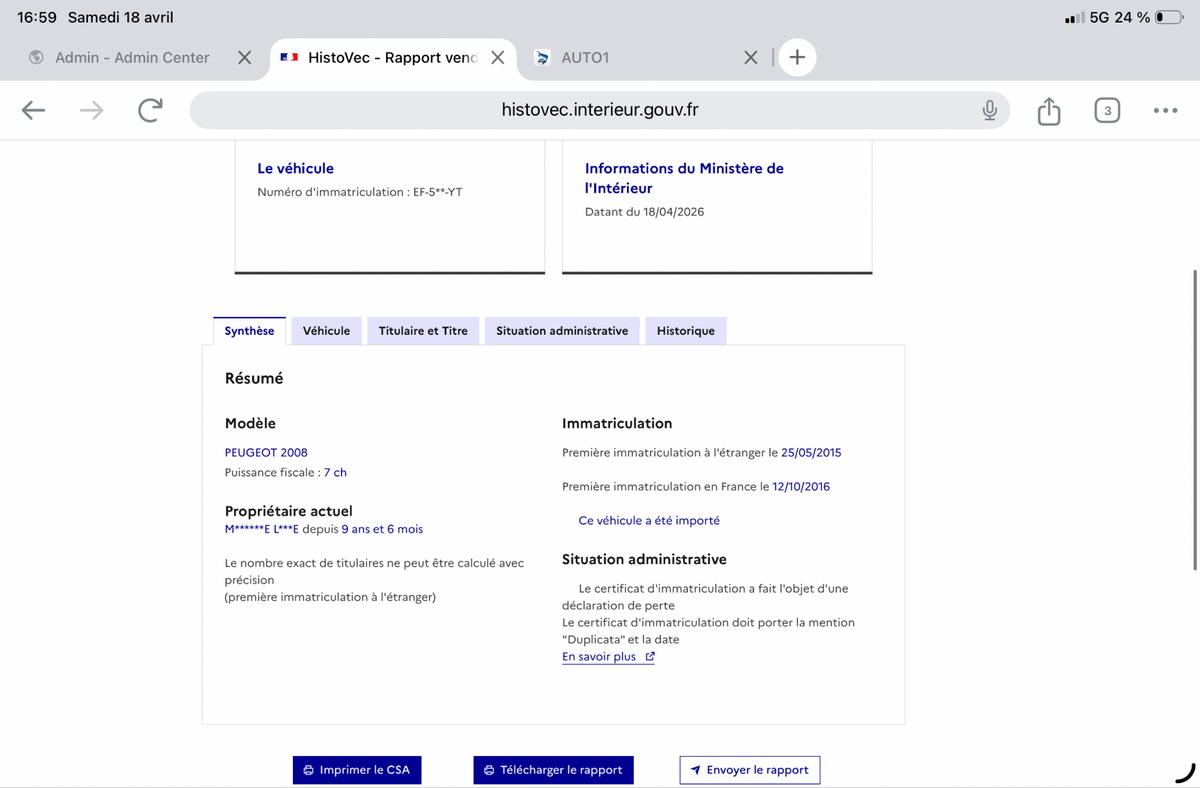Close the Admin Center browser tab
This screenshot has height=788, width=1200.
(x=244, y=57)
